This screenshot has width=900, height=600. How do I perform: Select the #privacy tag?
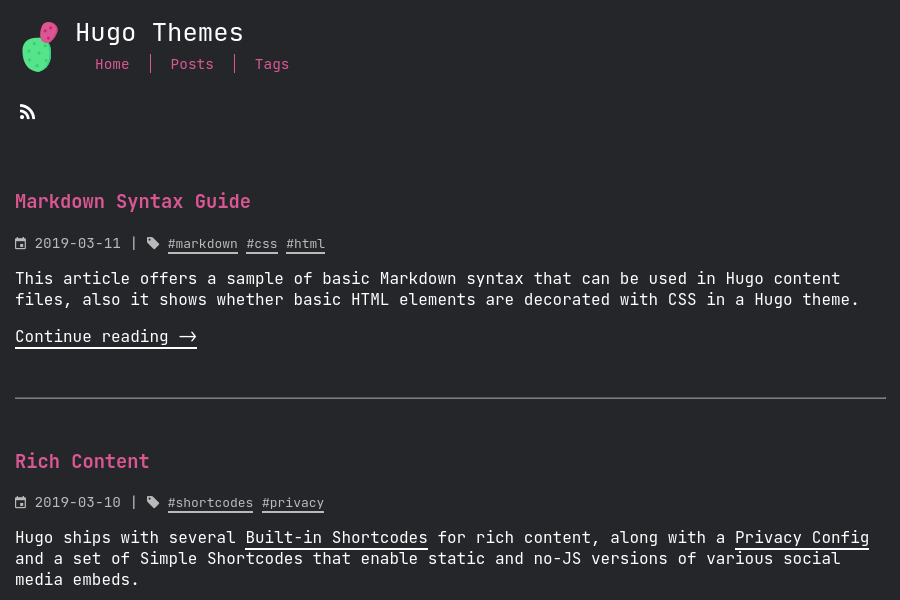[x=293, y=503]
